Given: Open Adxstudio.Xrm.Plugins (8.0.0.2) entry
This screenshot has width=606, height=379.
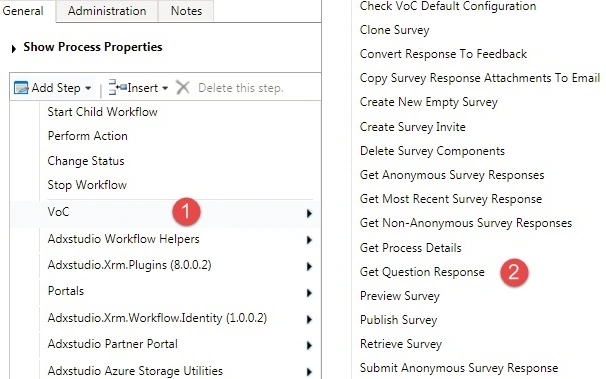Looking at the screenshot, I should [x=129, y=265].
